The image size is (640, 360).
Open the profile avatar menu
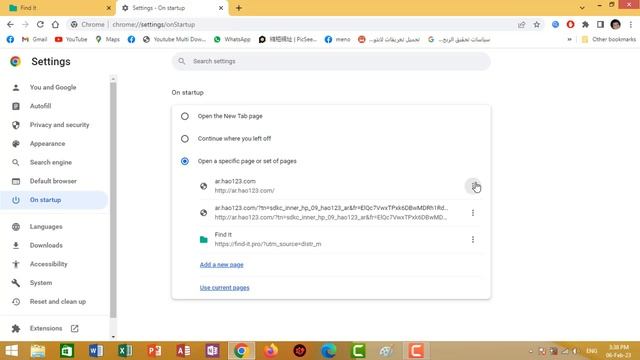(x=616, y=24)
